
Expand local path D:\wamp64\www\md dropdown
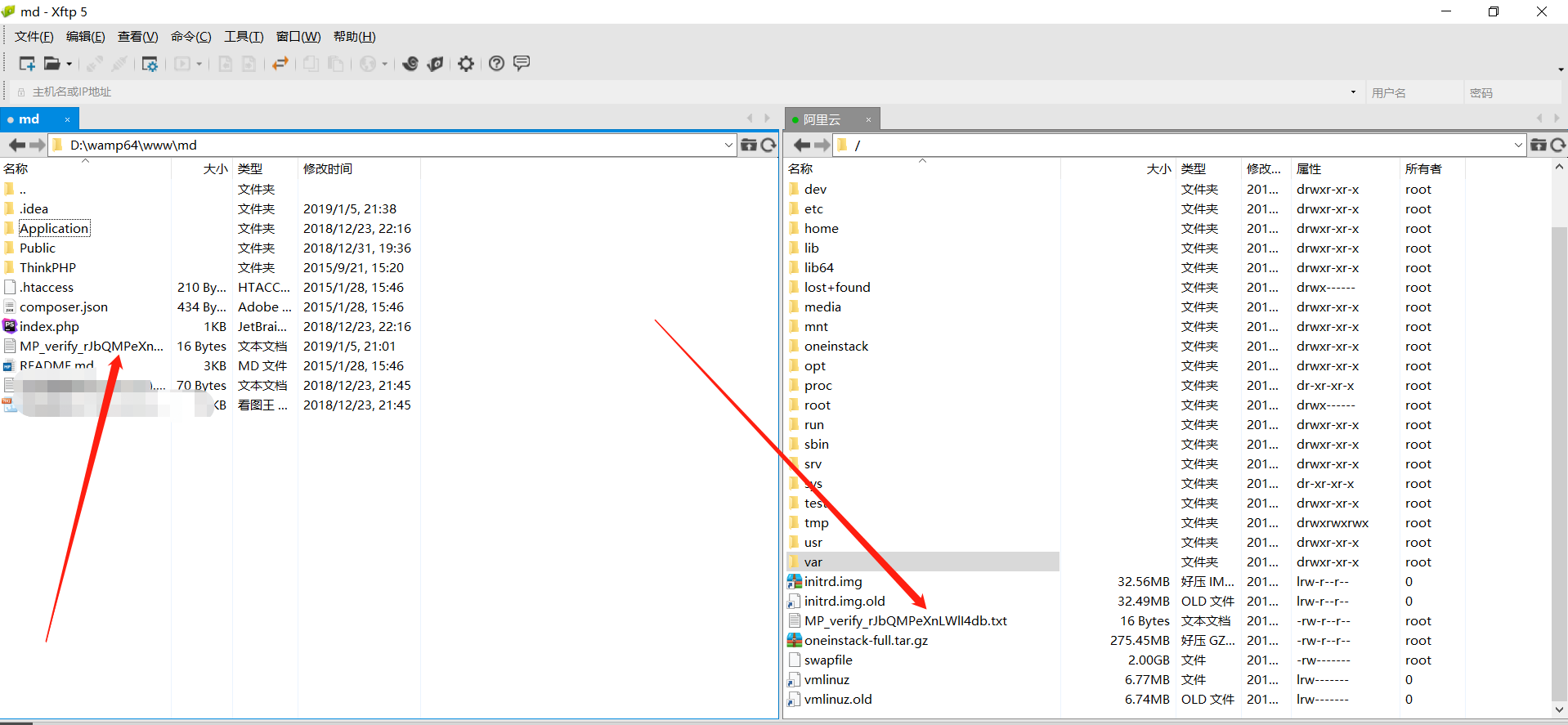click(x=728, y=145)
